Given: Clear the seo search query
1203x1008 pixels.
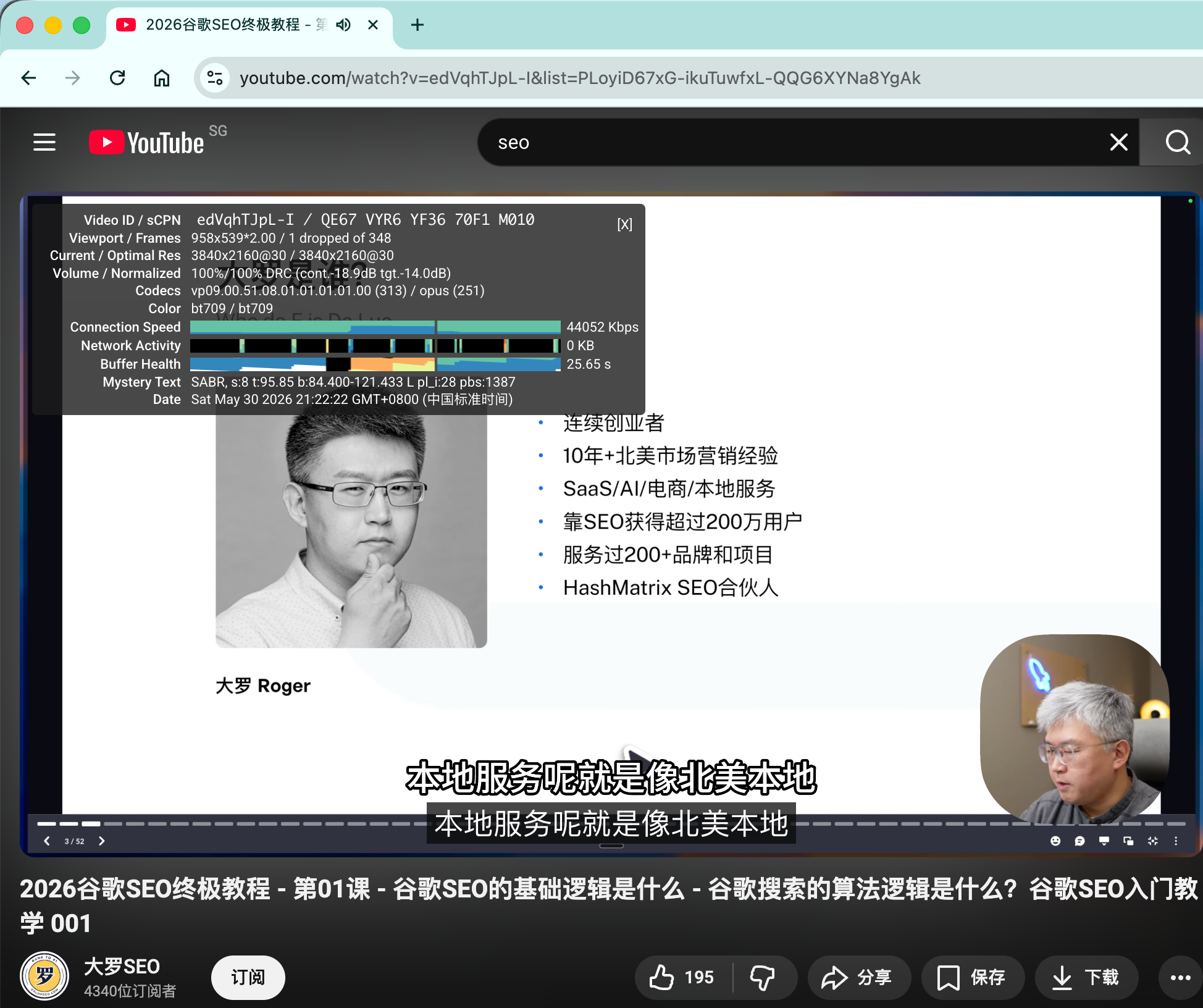Looking at the screenshot, I should coord(1118,143).
